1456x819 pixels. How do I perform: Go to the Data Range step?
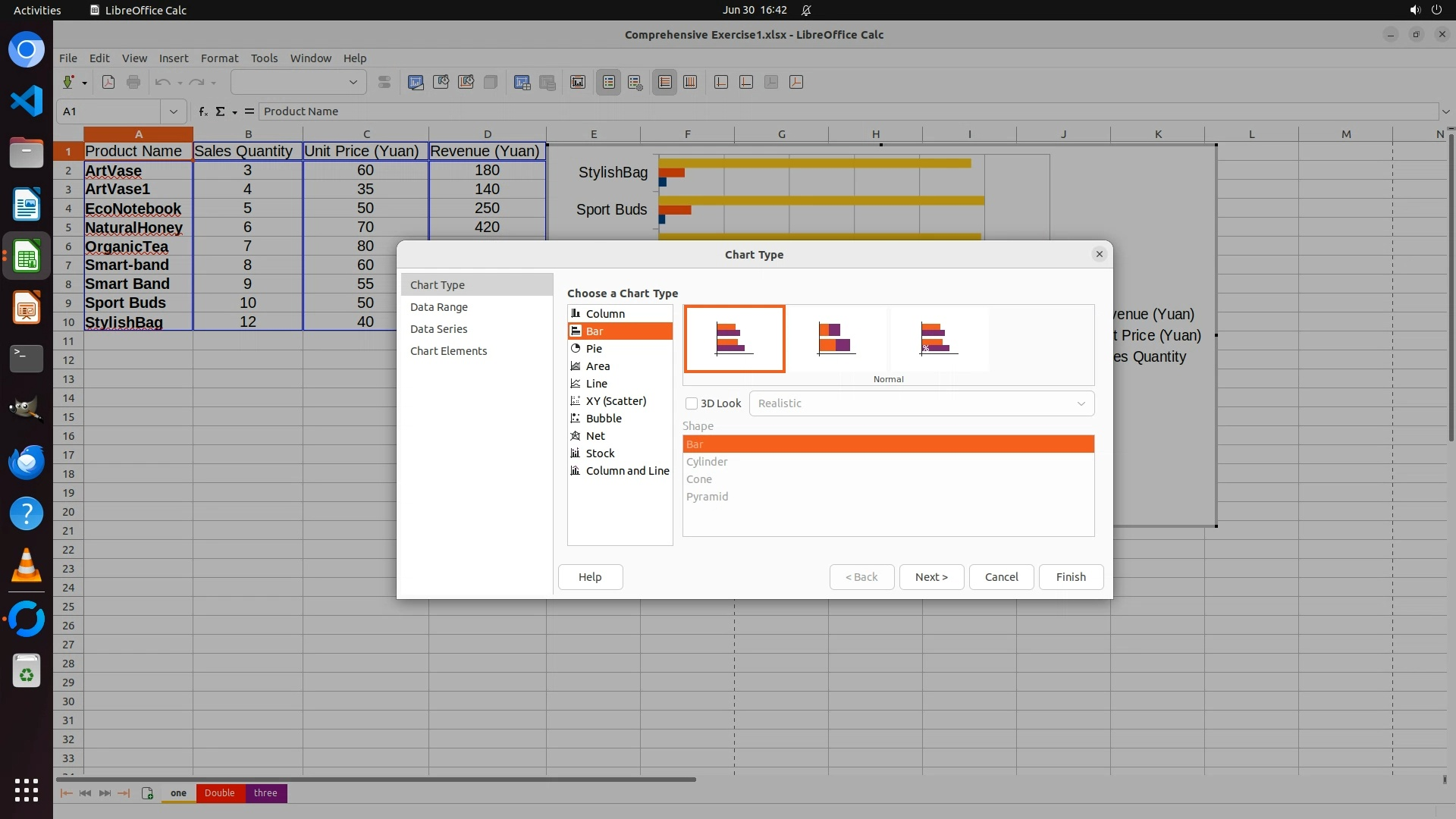click(439, 307)
